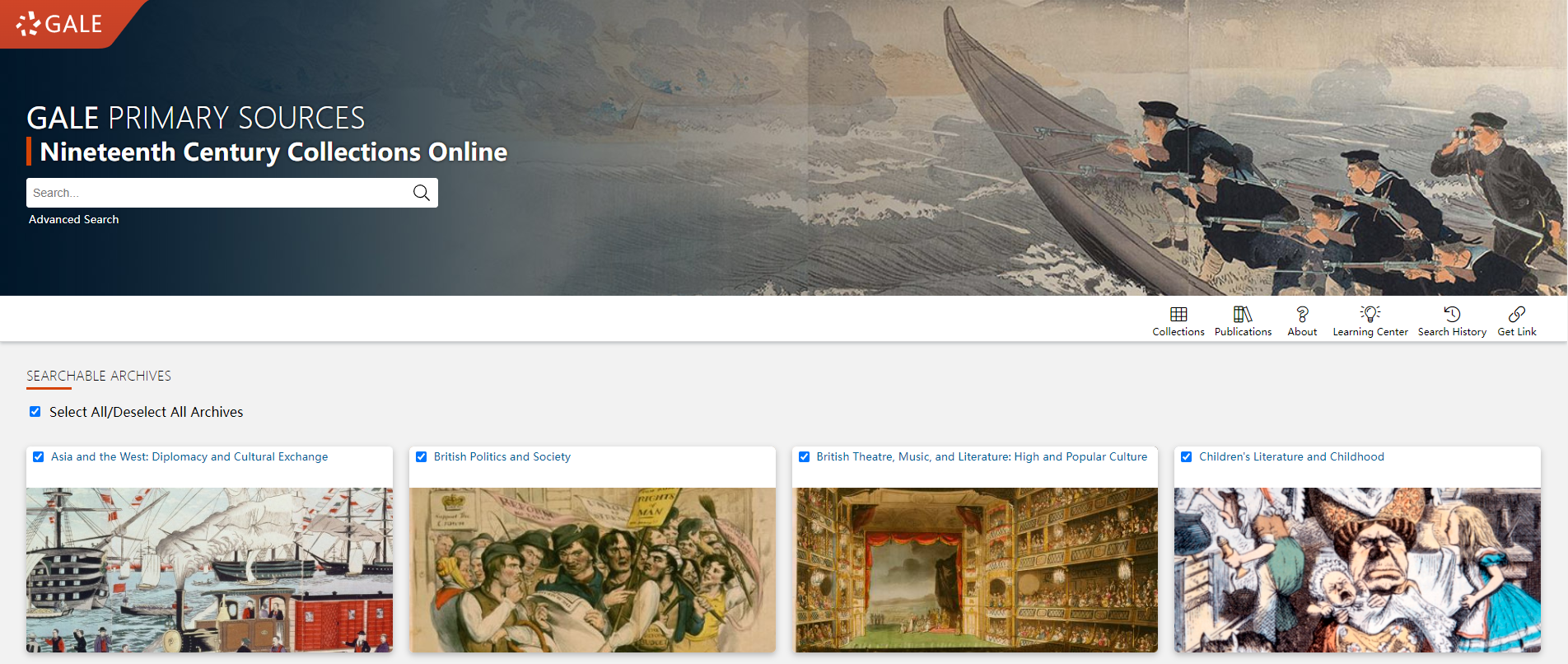Viewport: 1568px width, 664px height.
Task: Uncheck Asia and the West archive checkbox
Action: [x=38, y=457]
